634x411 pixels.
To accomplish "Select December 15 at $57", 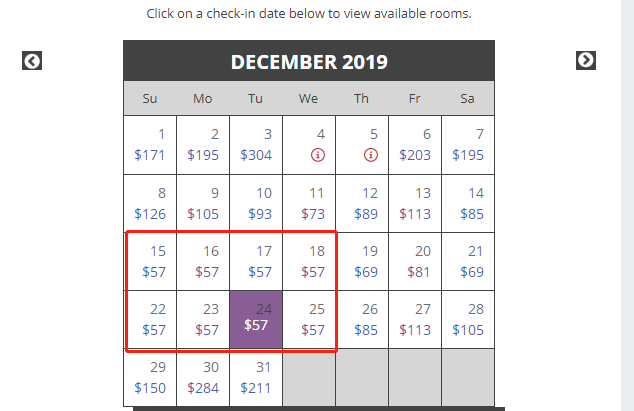I will pos(150,261).
